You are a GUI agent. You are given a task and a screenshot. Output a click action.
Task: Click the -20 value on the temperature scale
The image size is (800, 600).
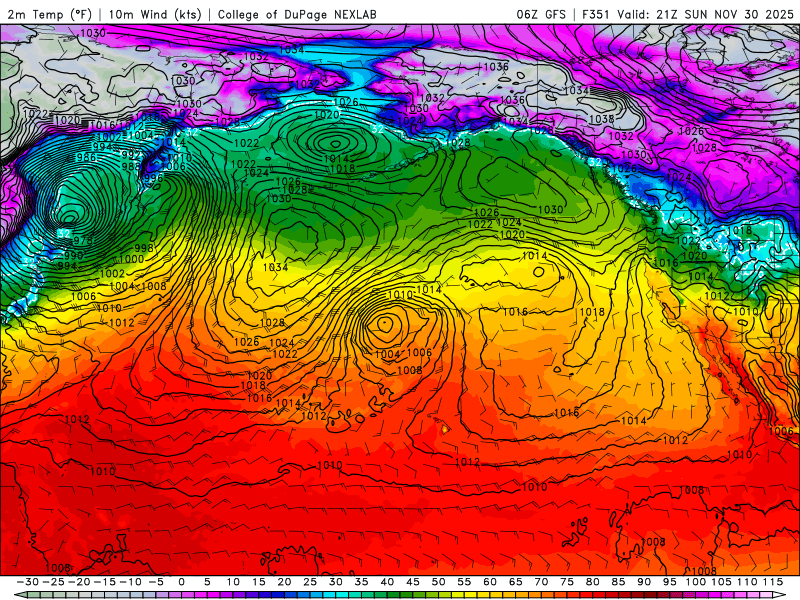coord(79,582)
